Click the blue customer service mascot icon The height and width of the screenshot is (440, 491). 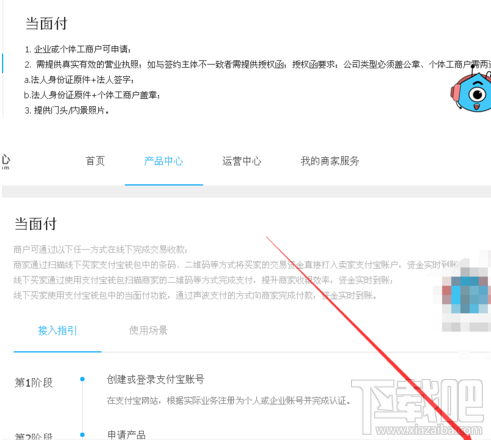[x=471, y=90]
